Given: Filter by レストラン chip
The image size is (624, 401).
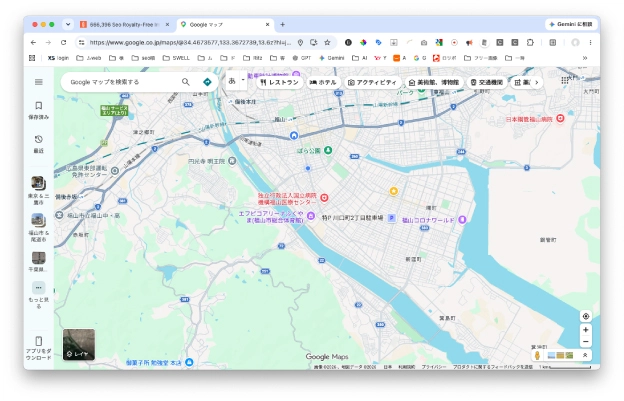Looking at the screenshot, I should (x=280, y=82).
